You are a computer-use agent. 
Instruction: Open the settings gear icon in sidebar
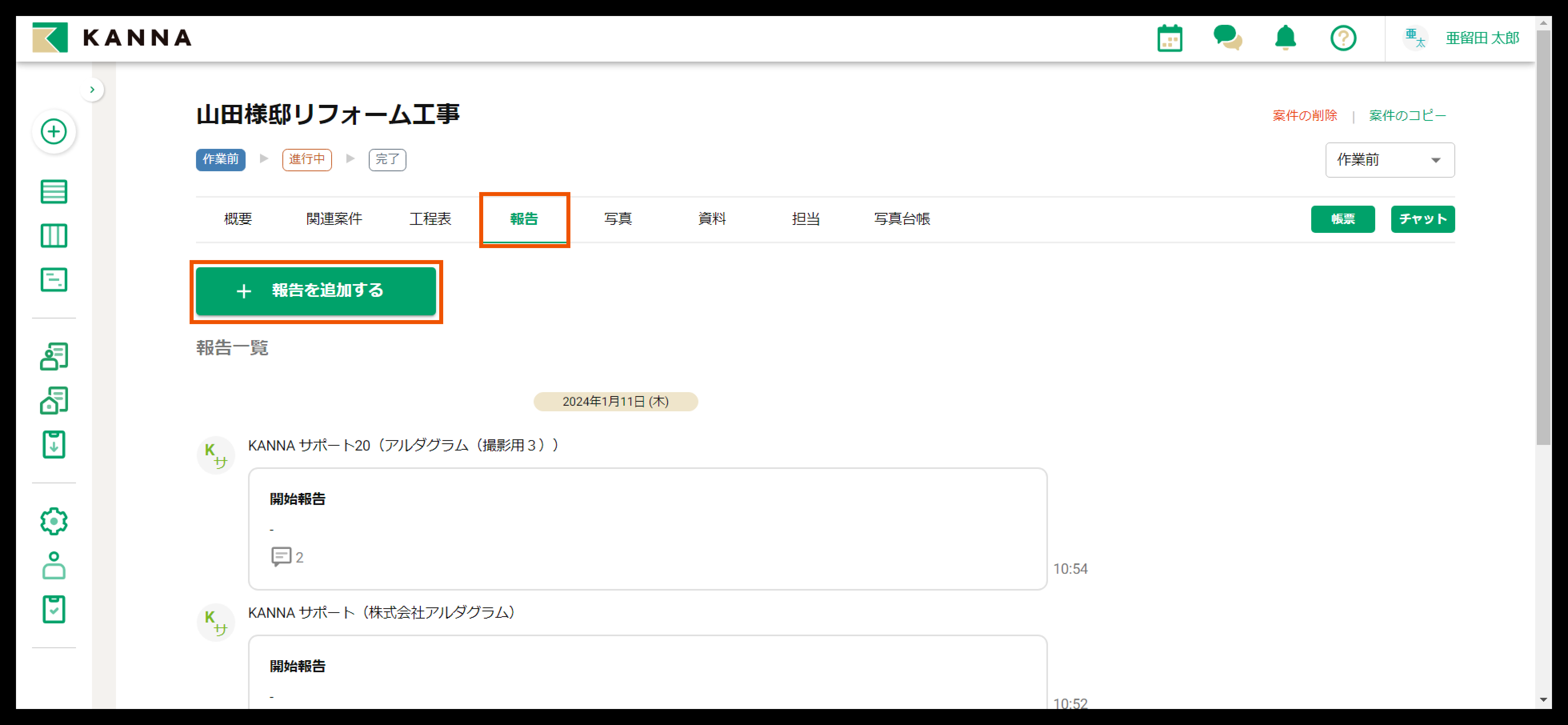coord(54,521)
